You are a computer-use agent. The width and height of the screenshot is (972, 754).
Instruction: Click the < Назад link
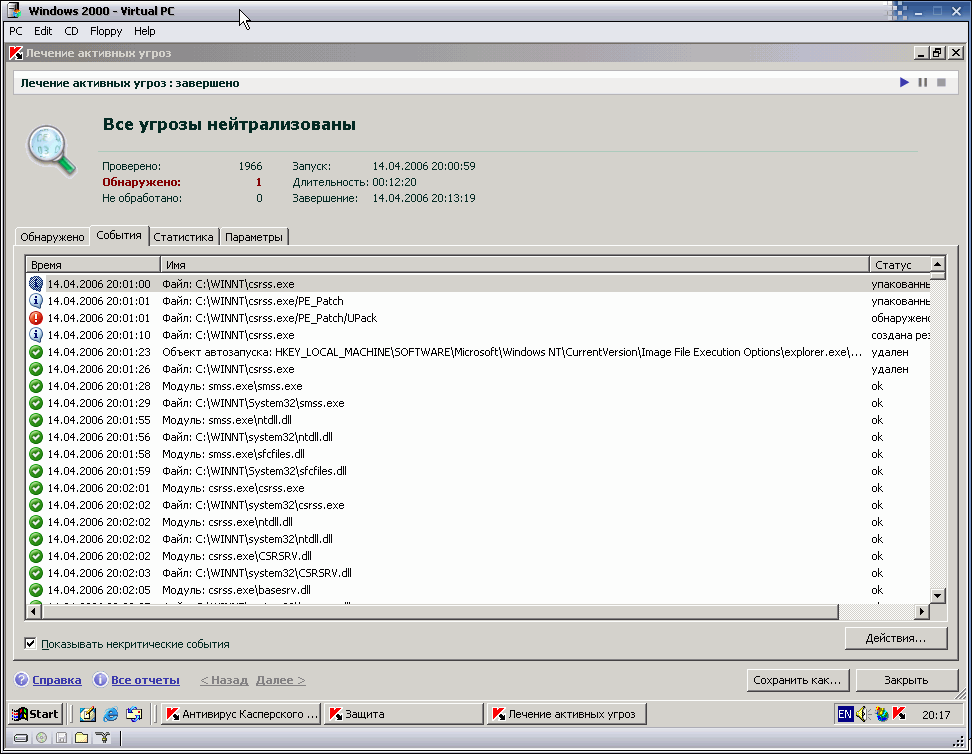tap(224, 680)
